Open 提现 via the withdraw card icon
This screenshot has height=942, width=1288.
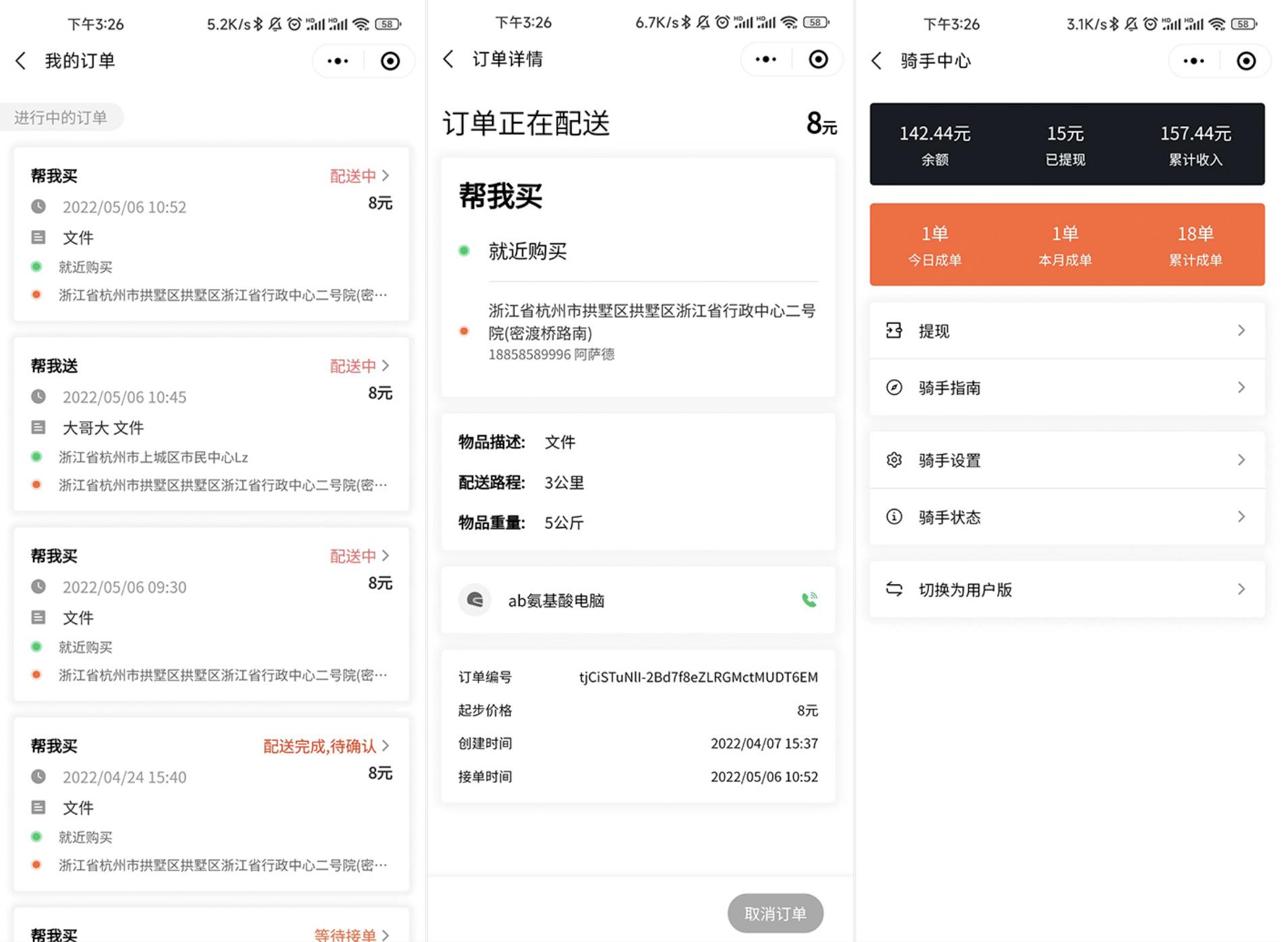pos(894,330)
